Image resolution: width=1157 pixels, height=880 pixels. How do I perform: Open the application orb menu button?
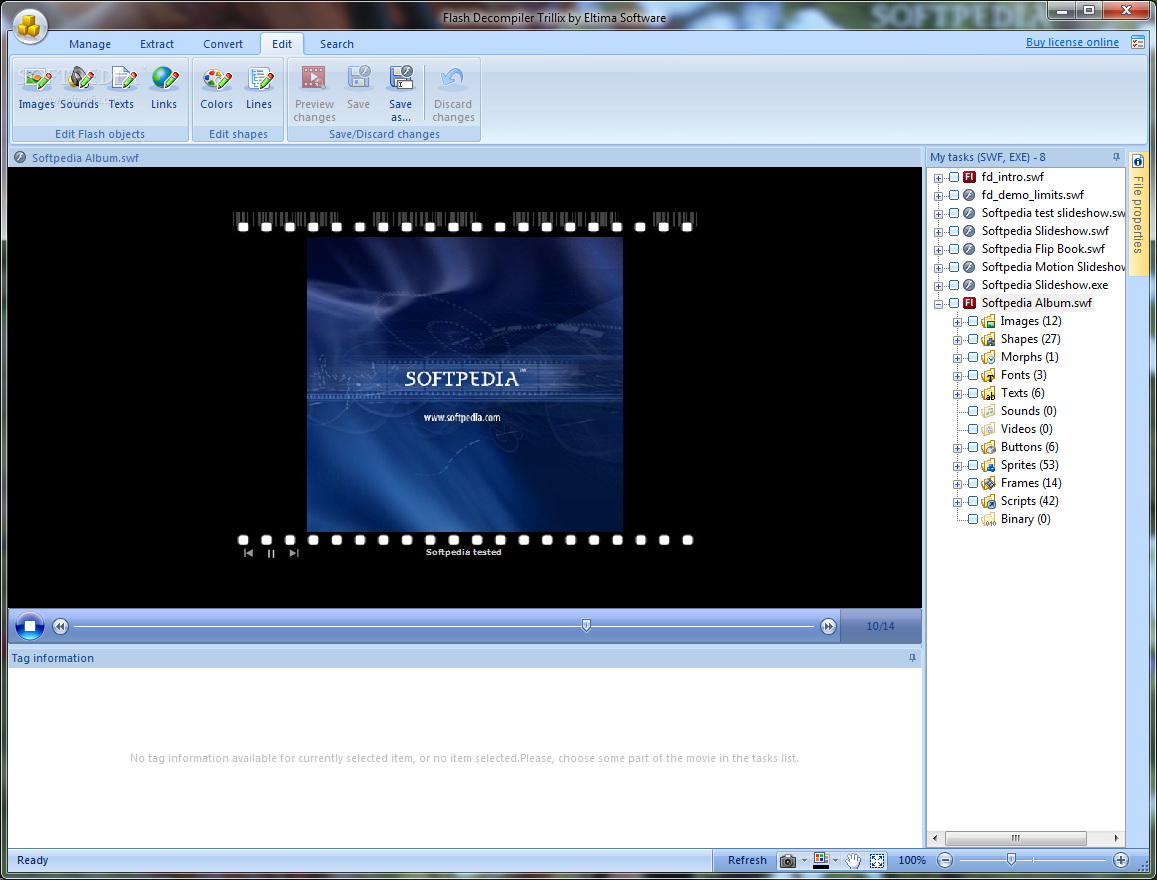tap(30, 26)
